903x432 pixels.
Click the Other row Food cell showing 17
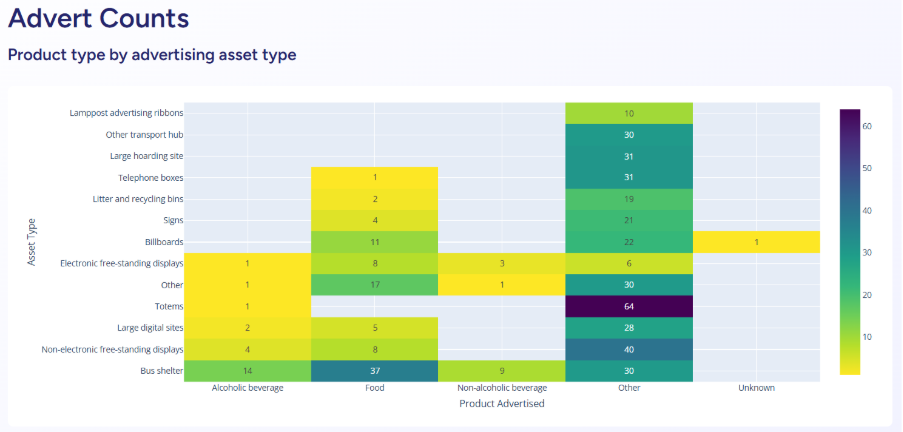374,285
